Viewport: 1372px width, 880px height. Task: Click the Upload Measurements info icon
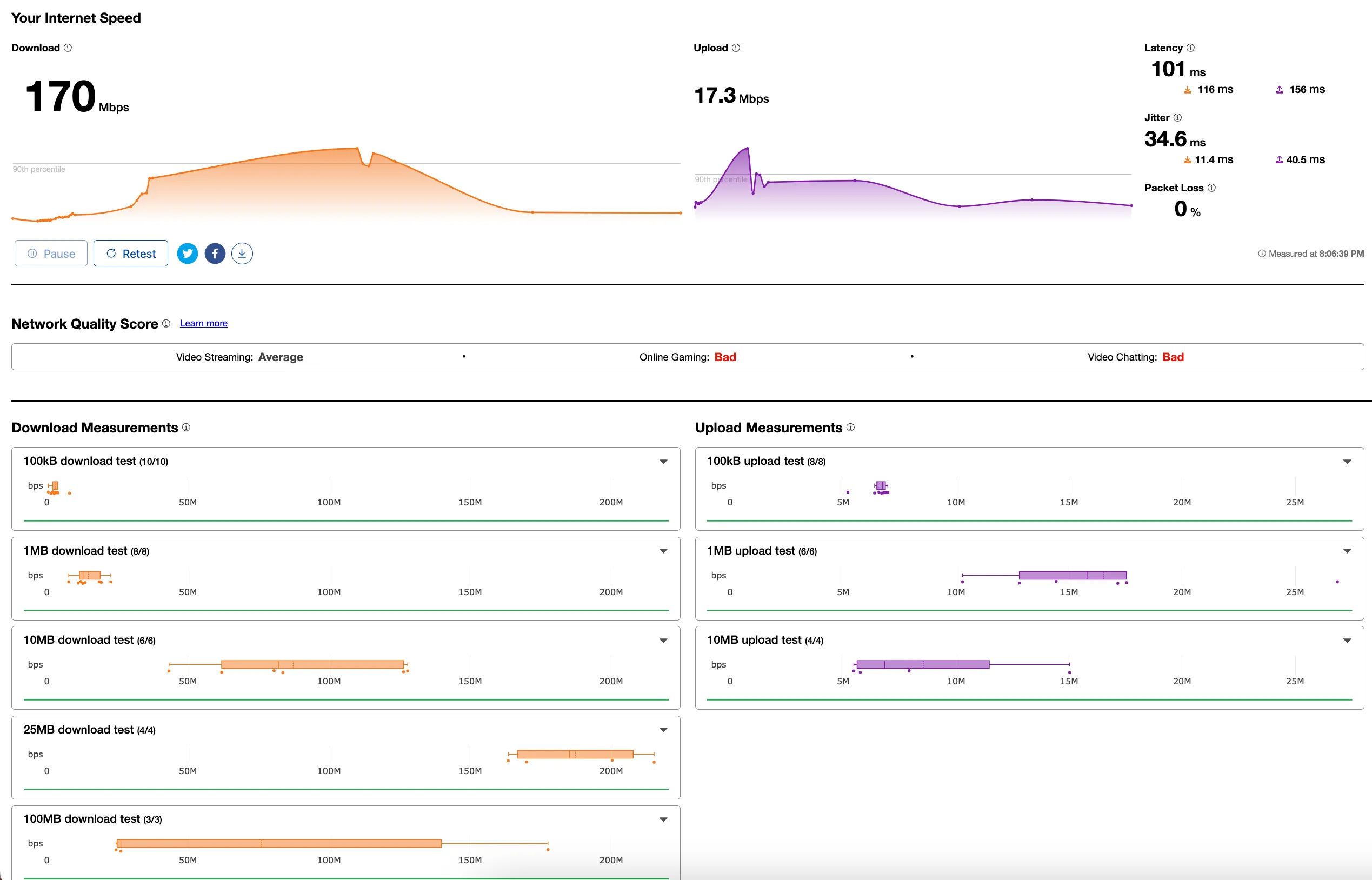tap(850, 428)
